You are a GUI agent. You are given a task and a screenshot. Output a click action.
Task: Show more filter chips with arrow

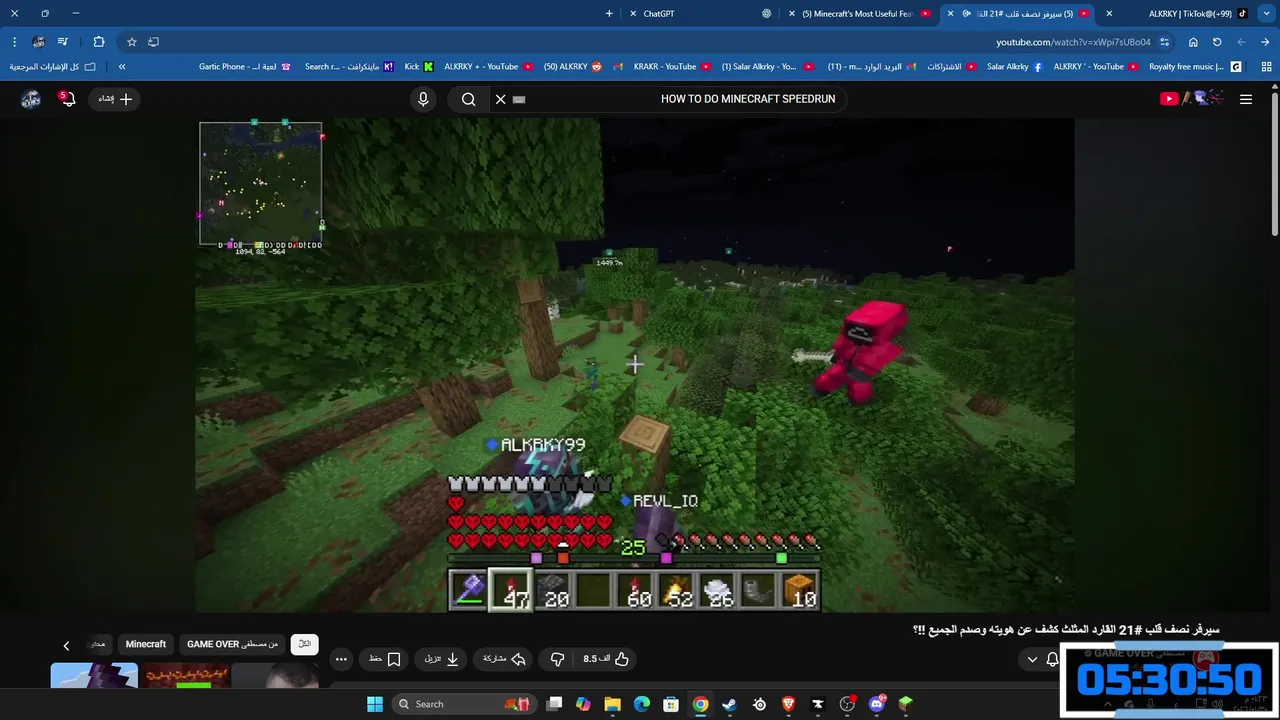point(66,646)
